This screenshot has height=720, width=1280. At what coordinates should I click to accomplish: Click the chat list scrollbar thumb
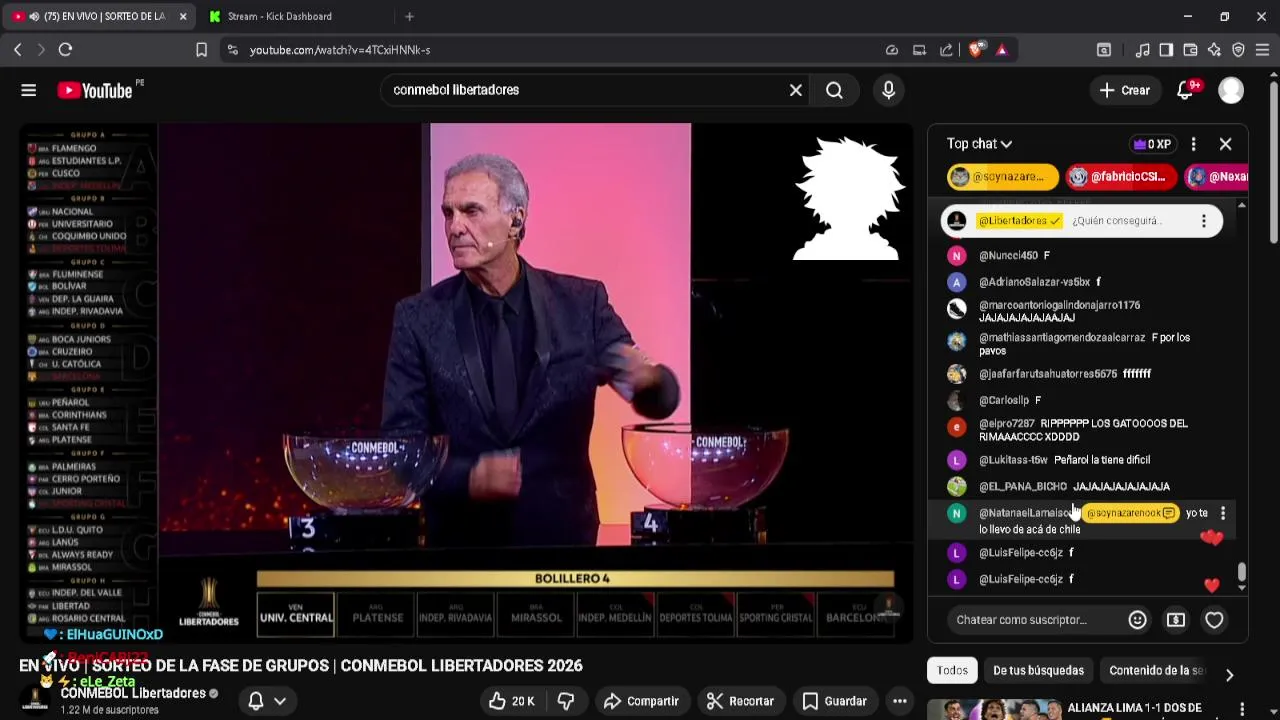(x=1242, y=571)
